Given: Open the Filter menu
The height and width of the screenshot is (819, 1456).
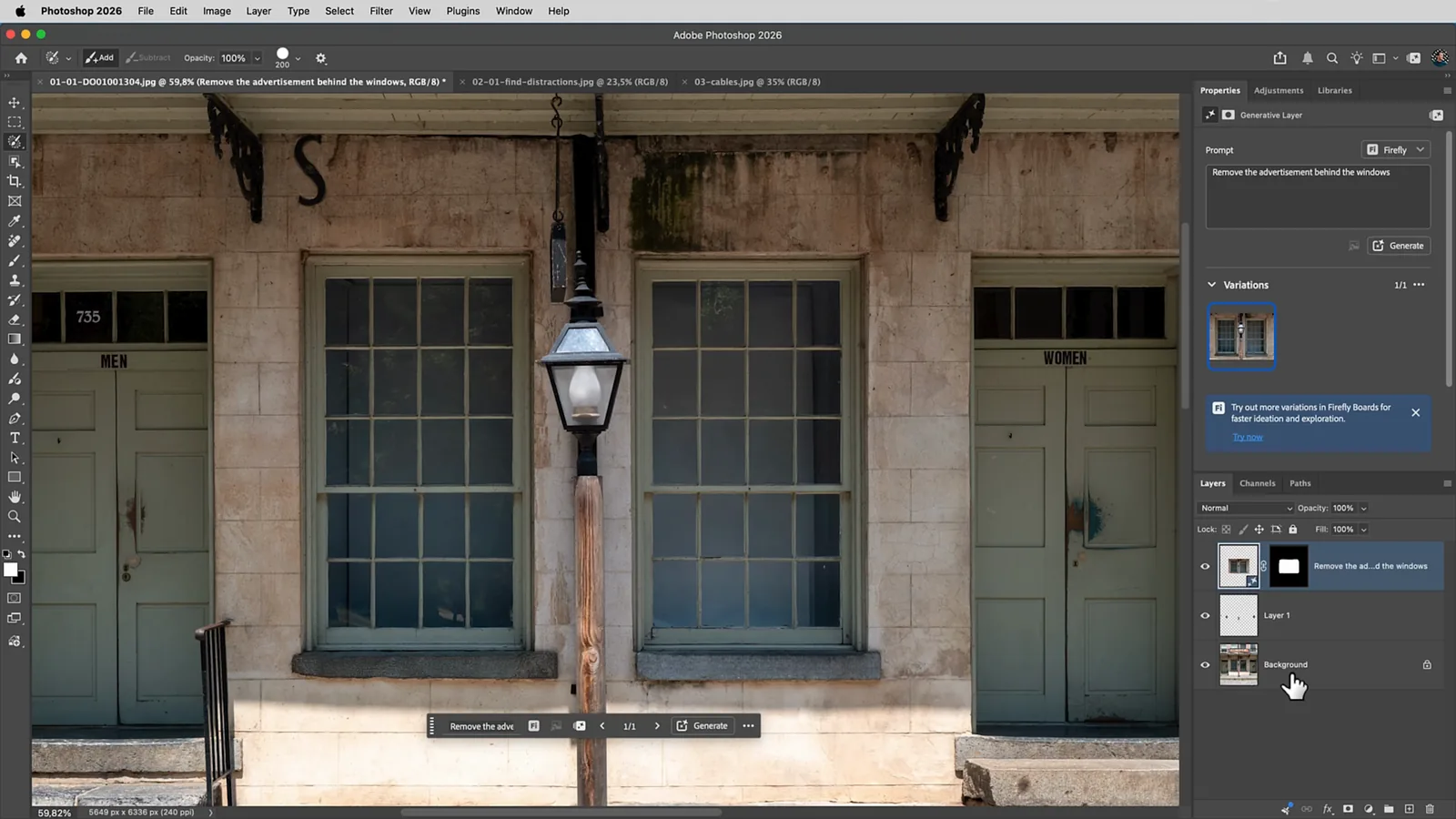Looking at the screenshot, I should (x=381, y=11).
